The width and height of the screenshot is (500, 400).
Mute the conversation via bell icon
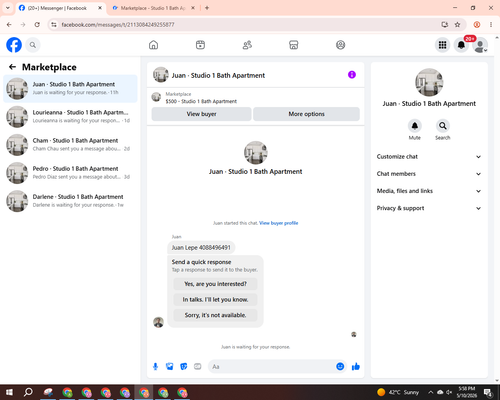415,126
